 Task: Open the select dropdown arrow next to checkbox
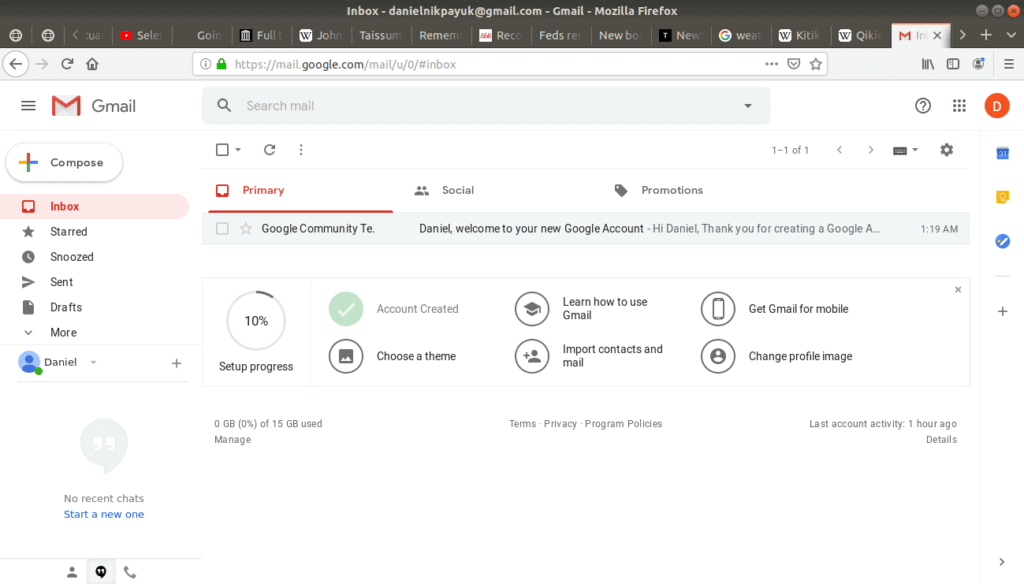pyautogui.click(x=238, y=150)
